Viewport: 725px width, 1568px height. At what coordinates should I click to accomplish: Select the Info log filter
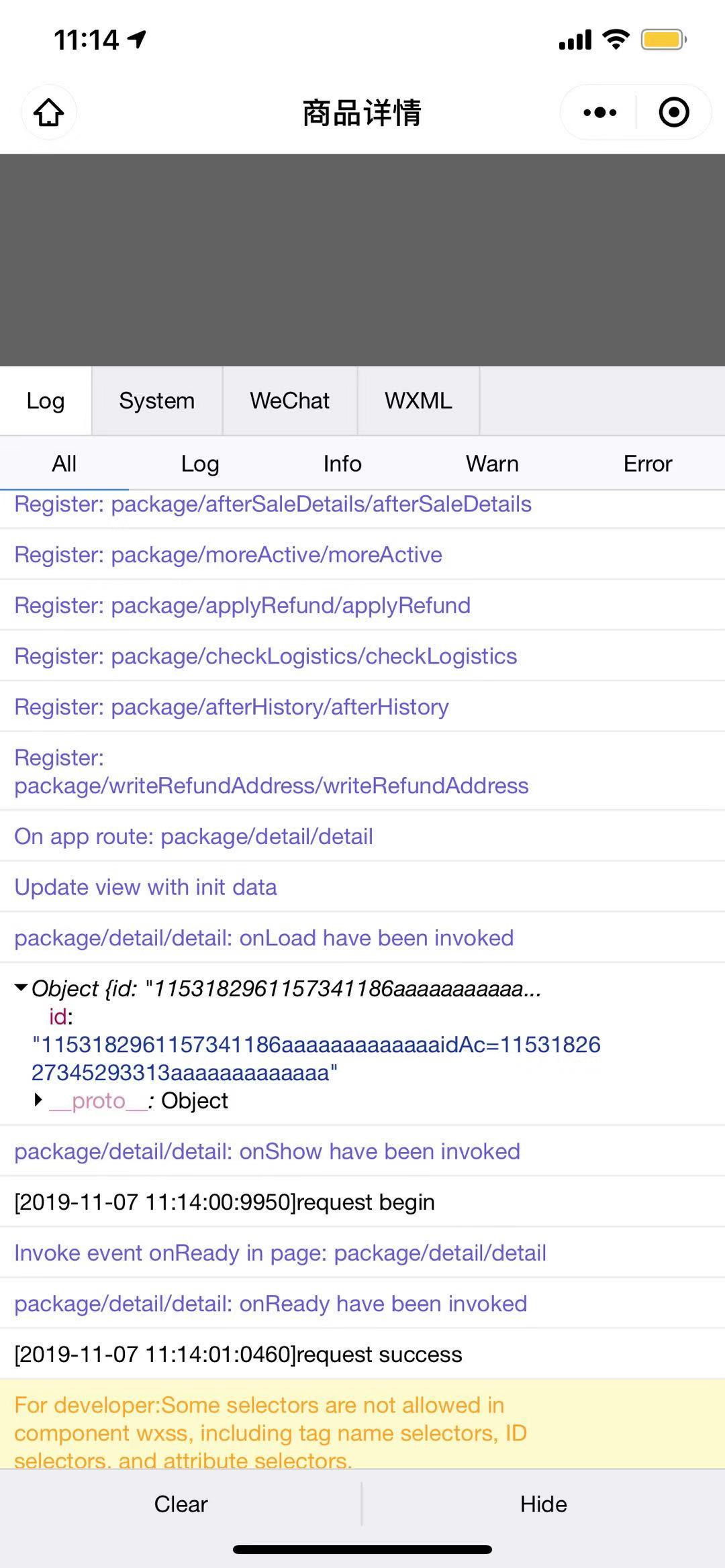tap(342, 464)
